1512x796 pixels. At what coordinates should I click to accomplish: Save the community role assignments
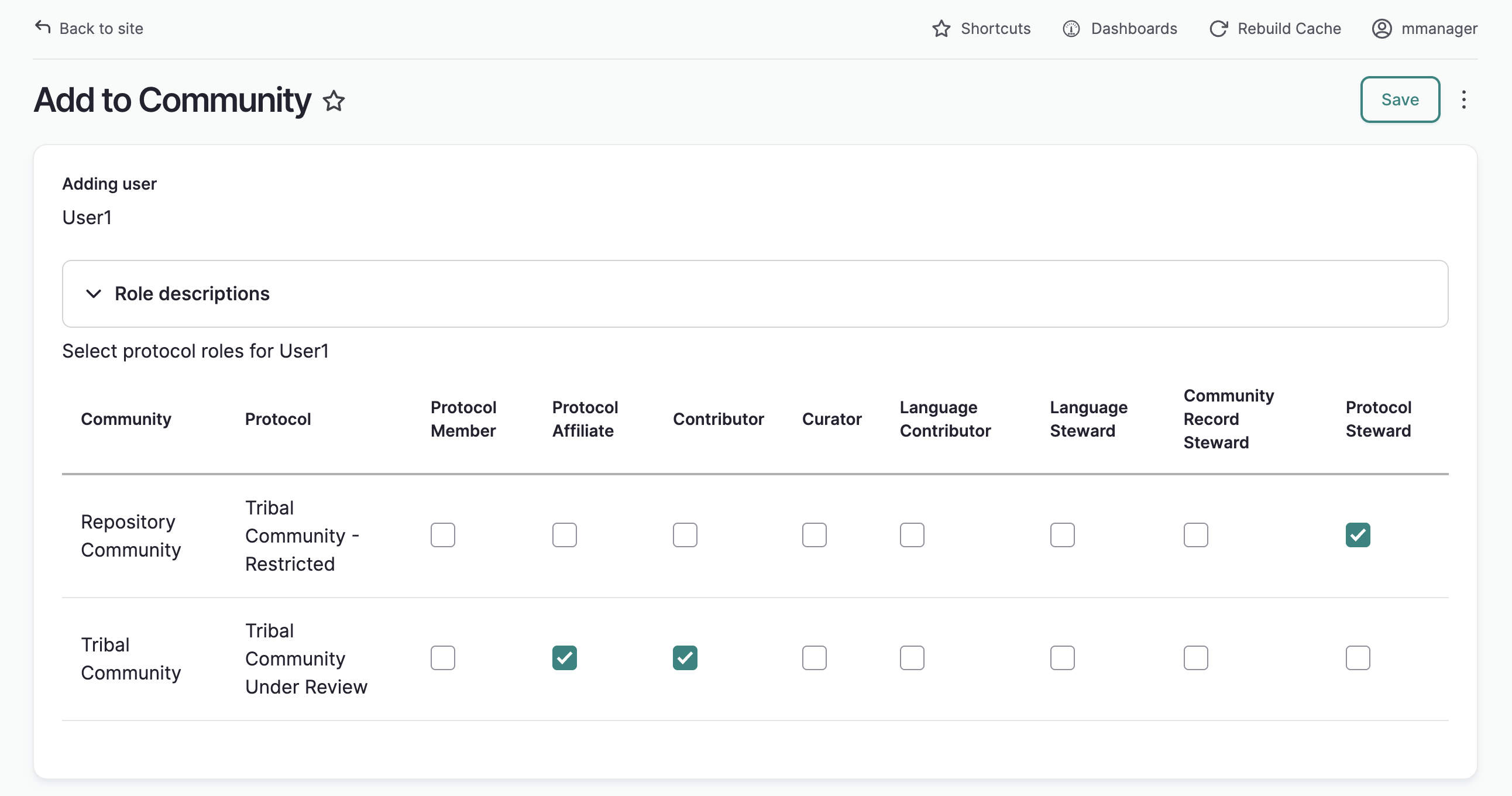pos(1400,99)
